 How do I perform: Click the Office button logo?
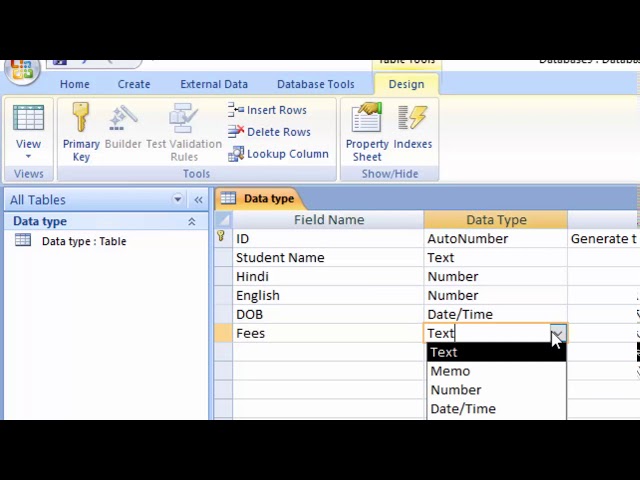(x=22, y=71)
